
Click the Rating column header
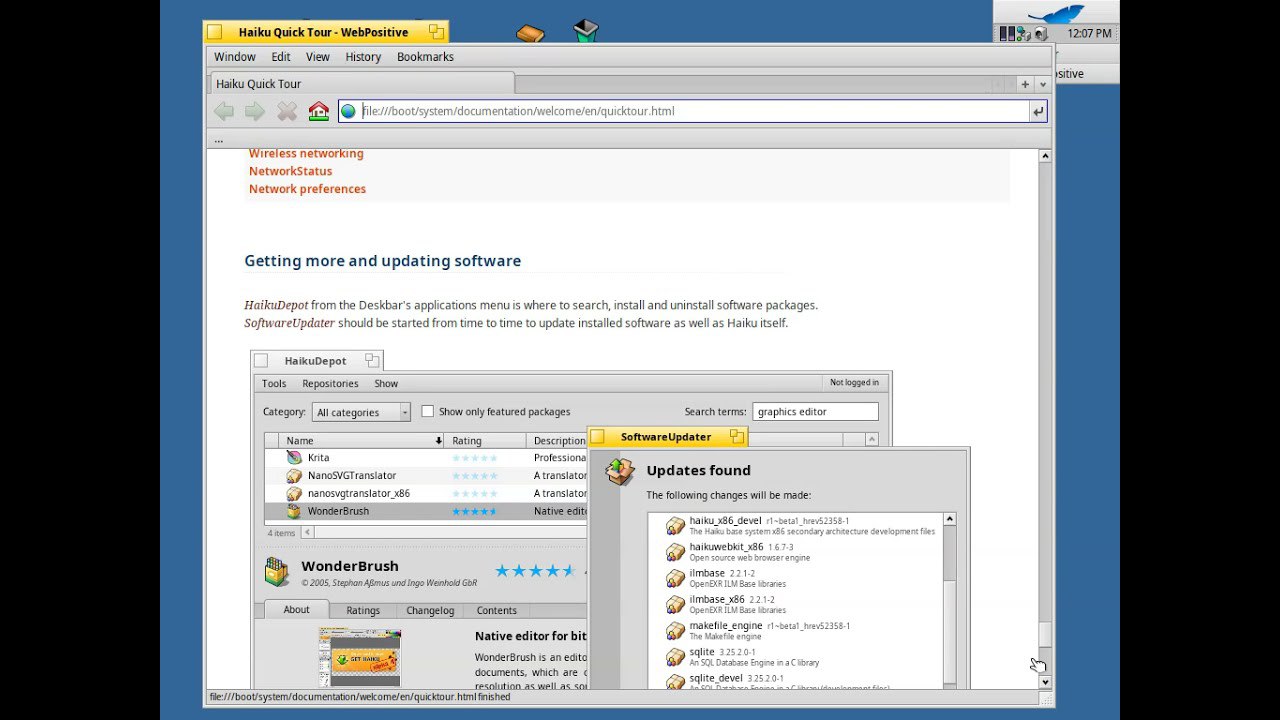click(485, 441)
